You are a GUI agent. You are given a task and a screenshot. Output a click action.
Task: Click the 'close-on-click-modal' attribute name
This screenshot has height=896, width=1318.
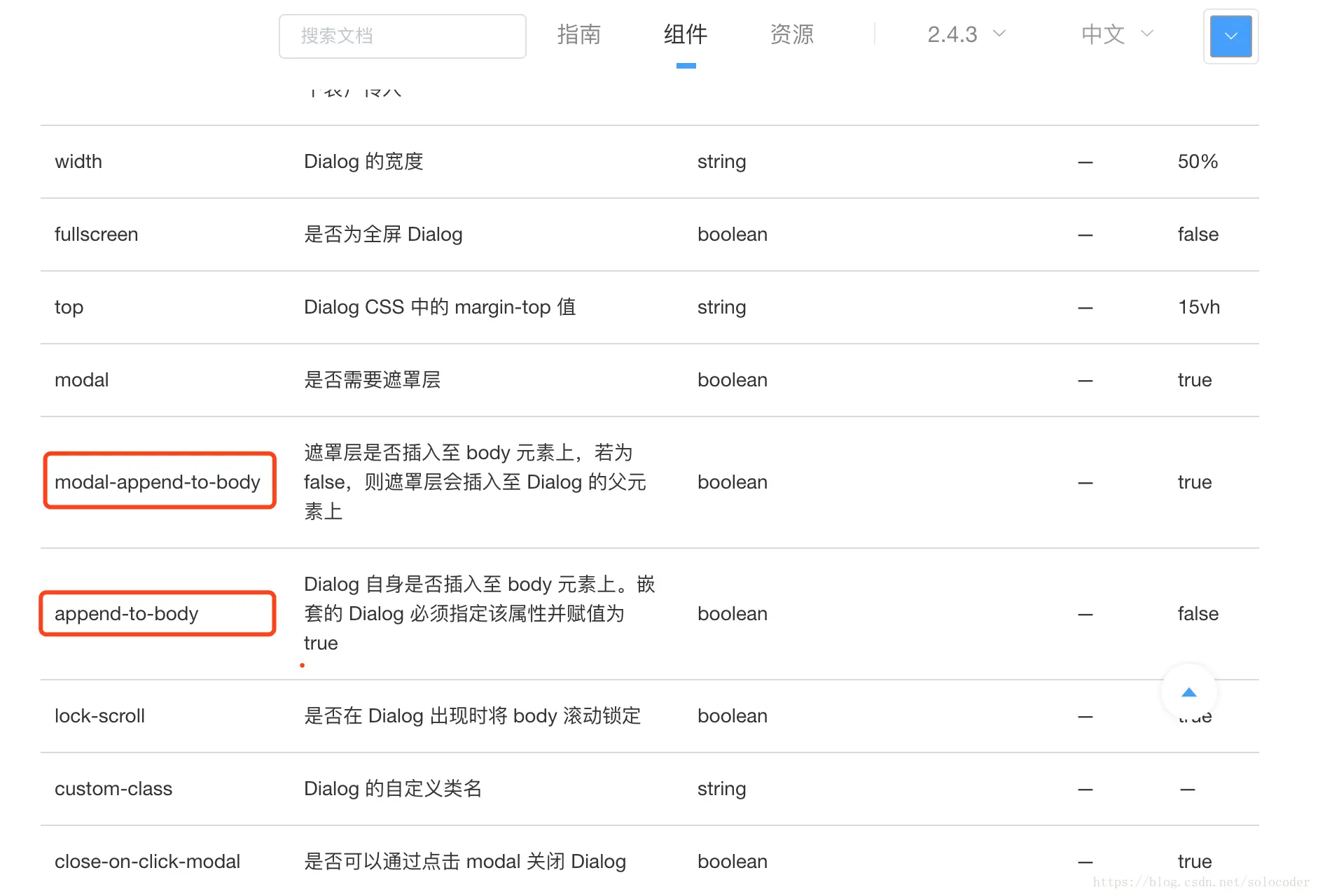(148, 862)
